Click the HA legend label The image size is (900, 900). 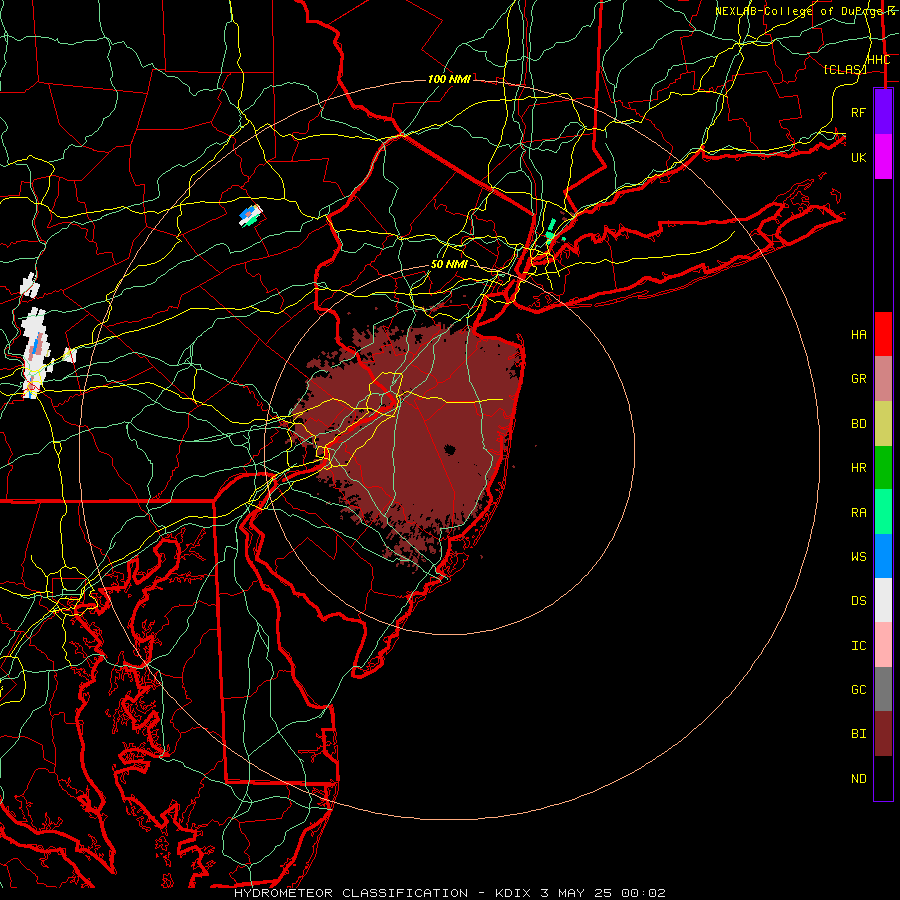coord(859,335)
